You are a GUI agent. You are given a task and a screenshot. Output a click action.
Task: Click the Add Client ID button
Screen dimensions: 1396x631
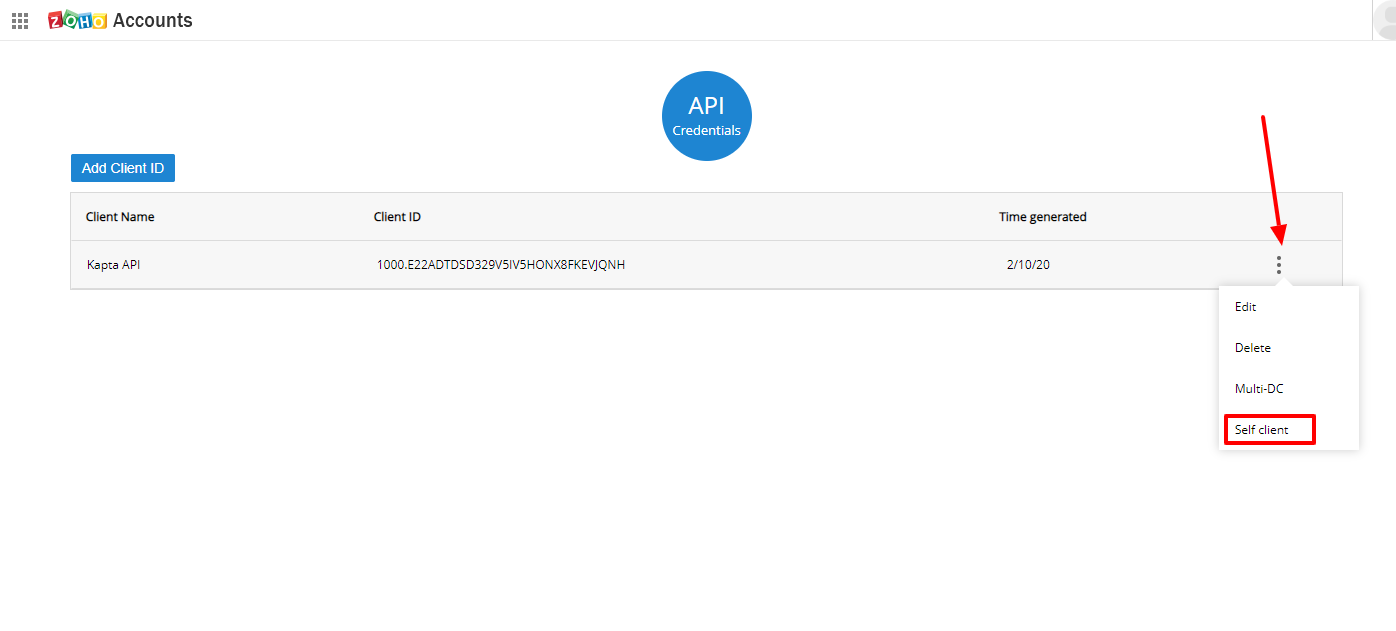(x=123, y=168)
